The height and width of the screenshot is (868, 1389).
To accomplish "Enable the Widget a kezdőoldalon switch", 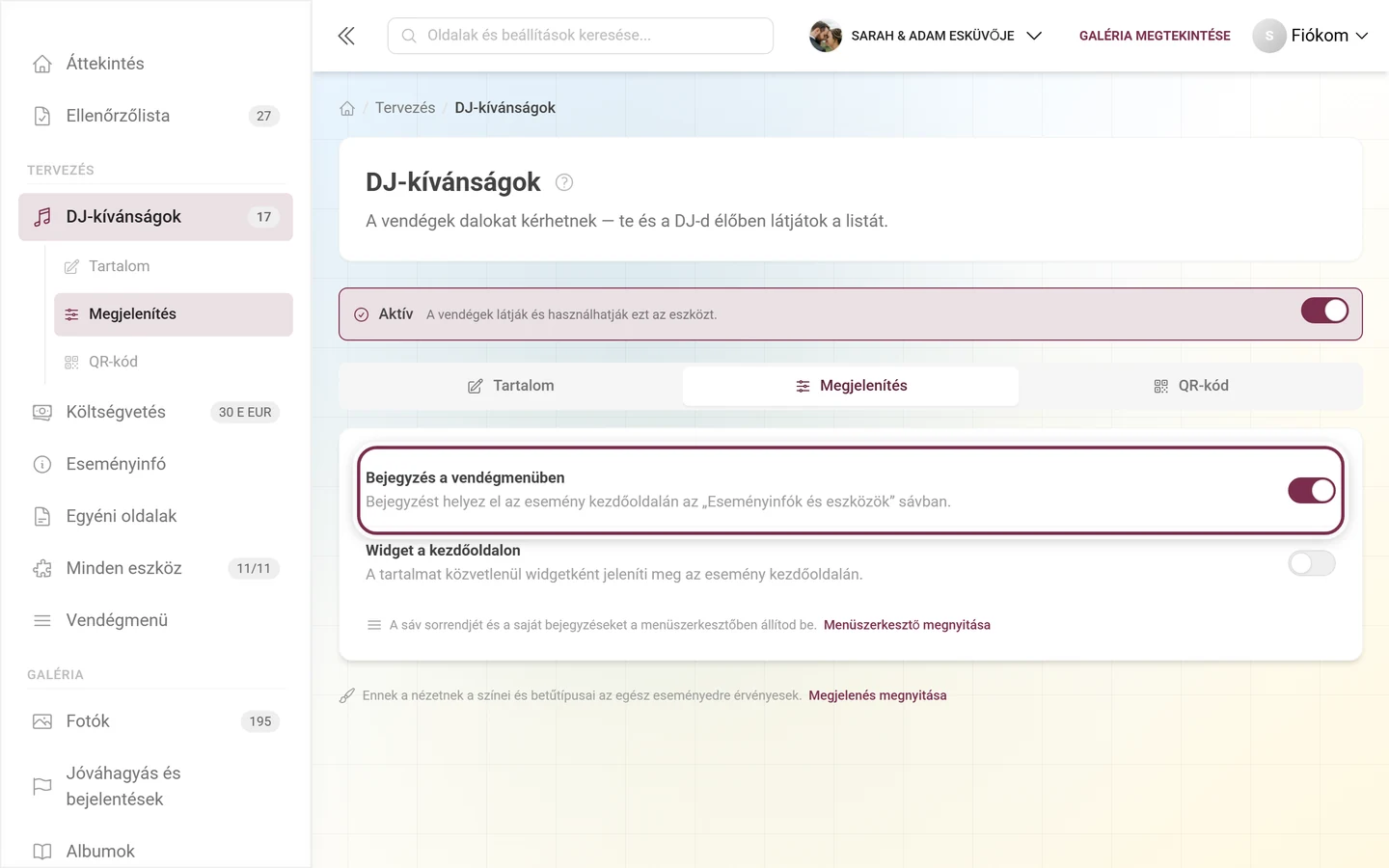I will point(1312,563).
